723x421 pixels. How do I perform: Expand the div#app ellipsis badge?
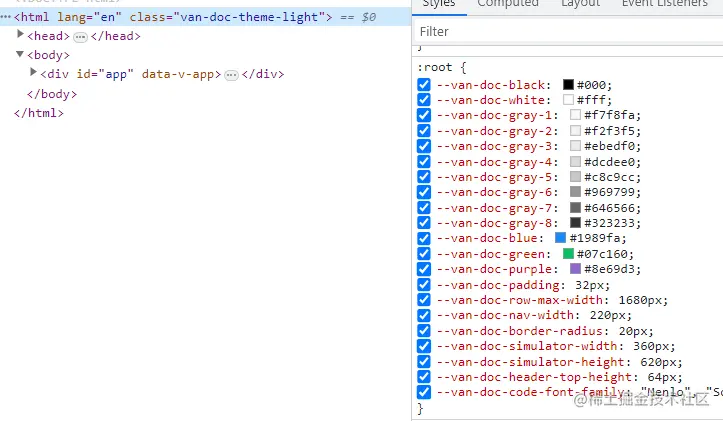[231, 75]
